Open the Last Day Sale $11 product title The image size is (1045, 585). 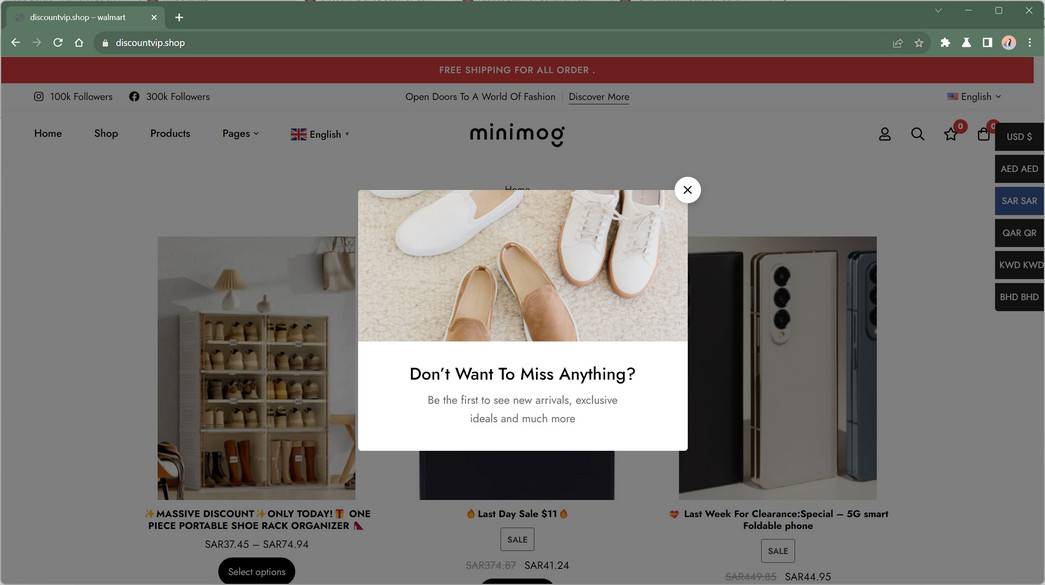tap(517, 514)
